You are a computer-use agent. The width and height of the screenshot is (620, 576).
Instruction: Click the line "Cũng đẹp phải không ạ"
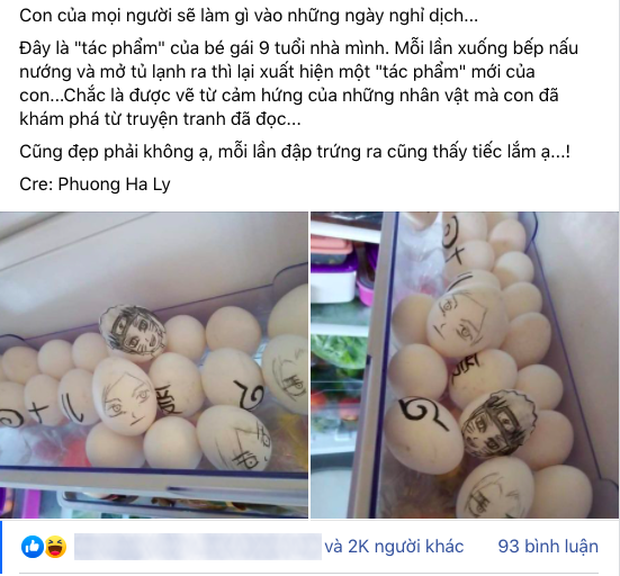[x=295, y=152]
